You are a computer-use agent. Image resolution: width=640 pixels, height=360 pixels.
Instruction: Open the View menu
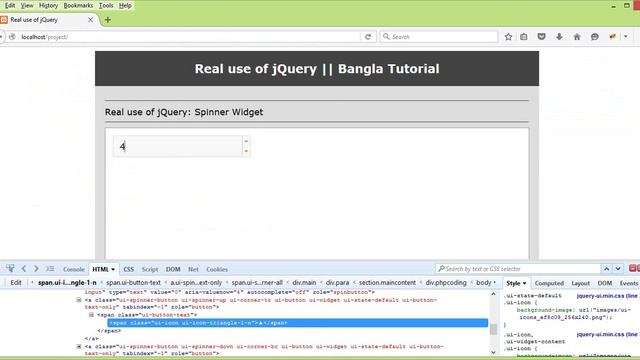point(27,6)
